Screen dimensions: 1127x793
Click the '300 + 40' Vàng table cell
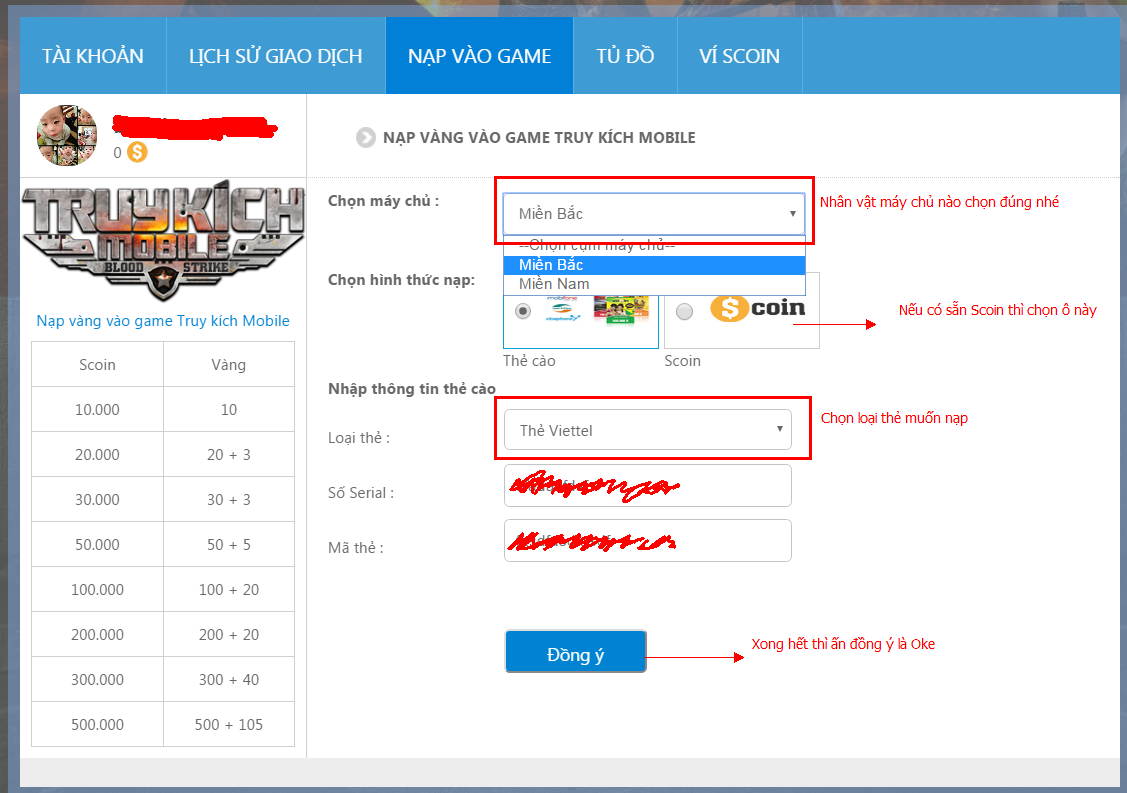[229, 679]
